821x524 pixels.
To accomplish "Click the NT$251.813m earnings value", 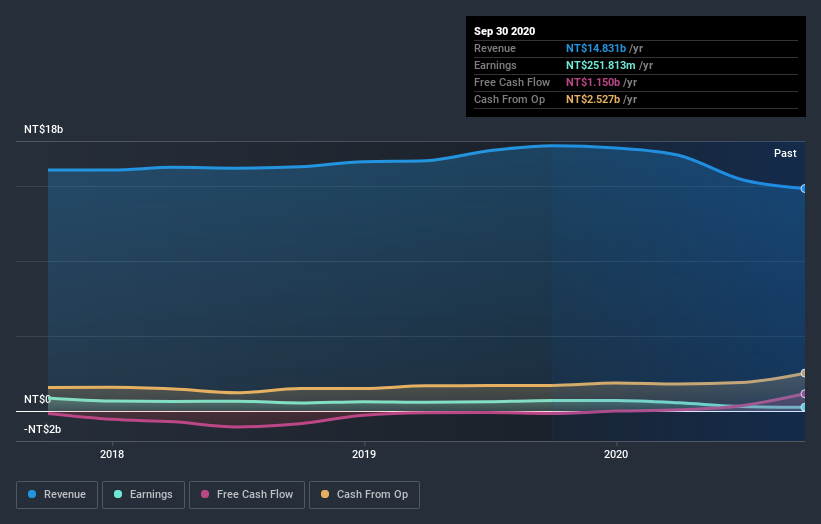I will [x=601, y=65].
